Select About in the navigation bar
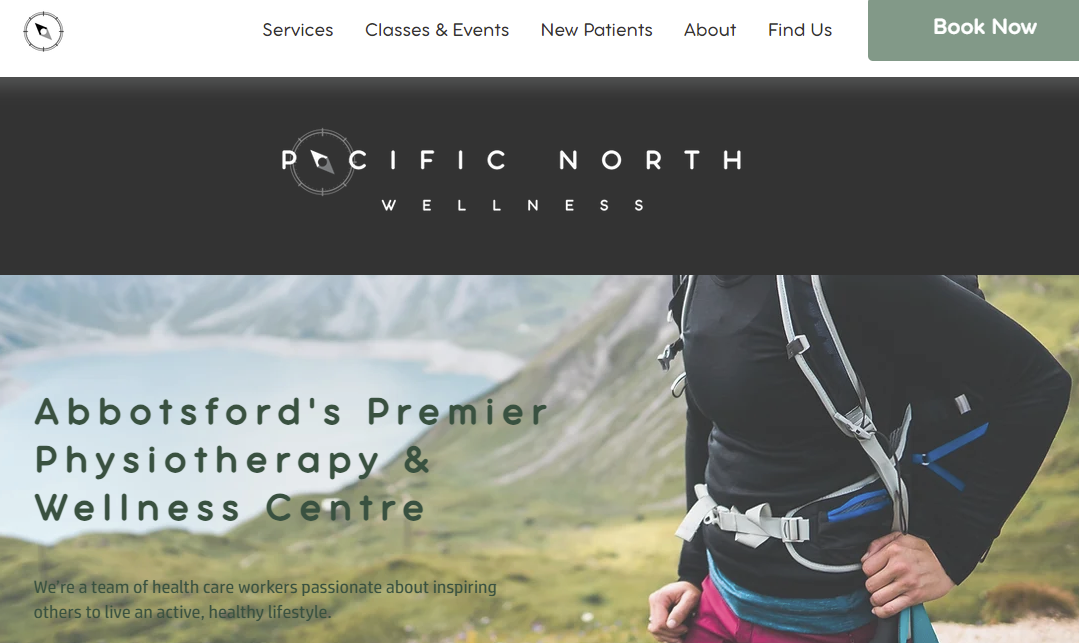The width and height of the screenshot is (1079, 643). 709,30
